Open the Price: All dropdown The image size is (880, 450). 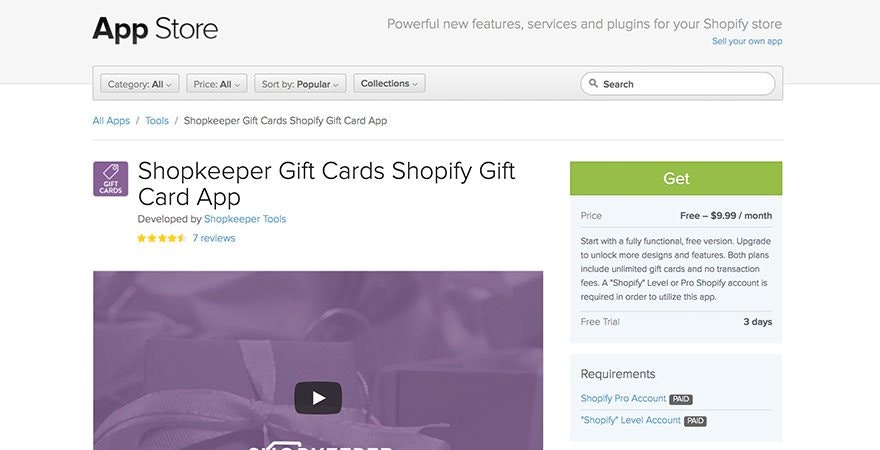(217, 84)
